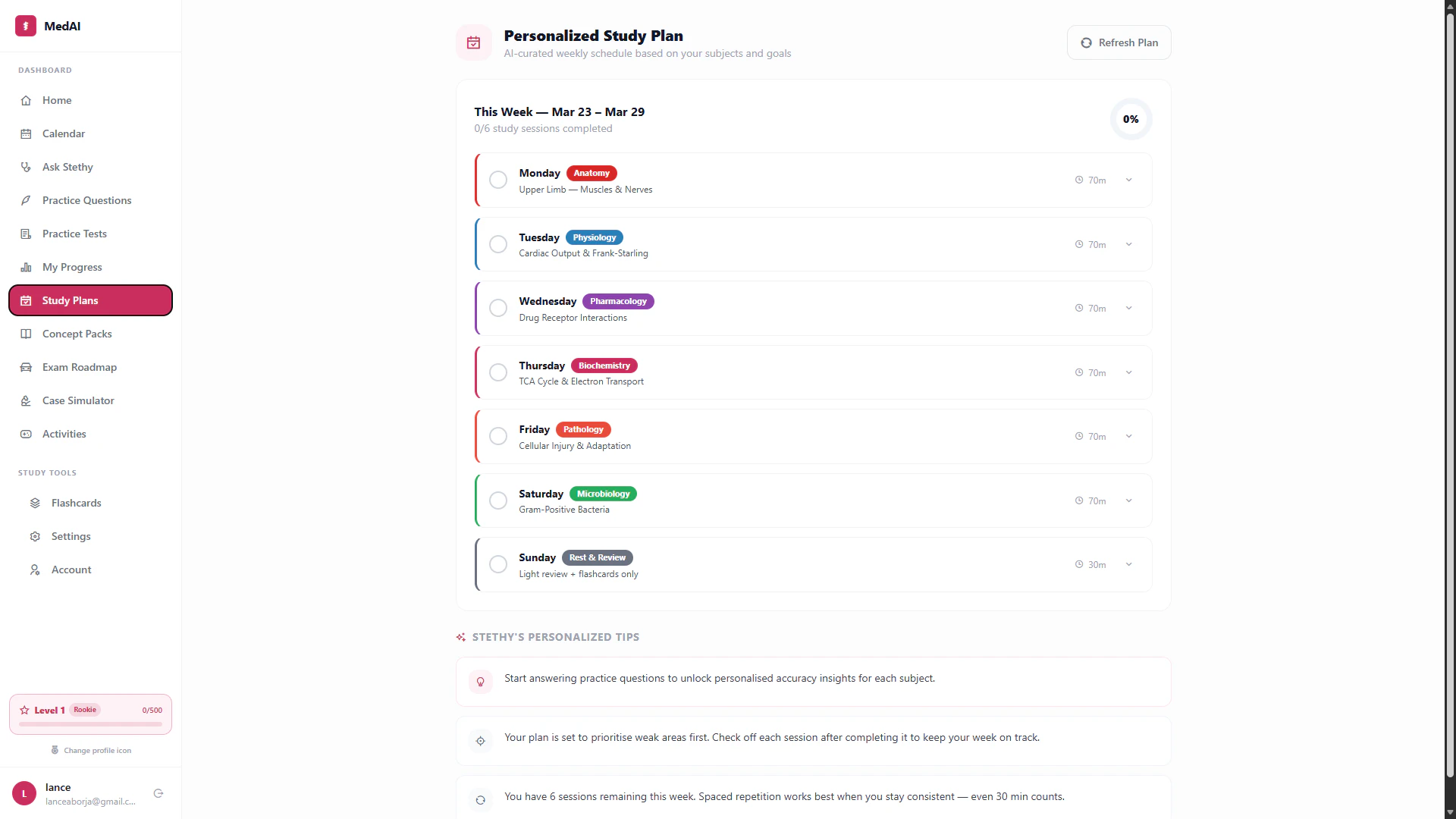Click the MedAI logo icon
This screenshot has width=1456, height=819.
coord(26,26)
